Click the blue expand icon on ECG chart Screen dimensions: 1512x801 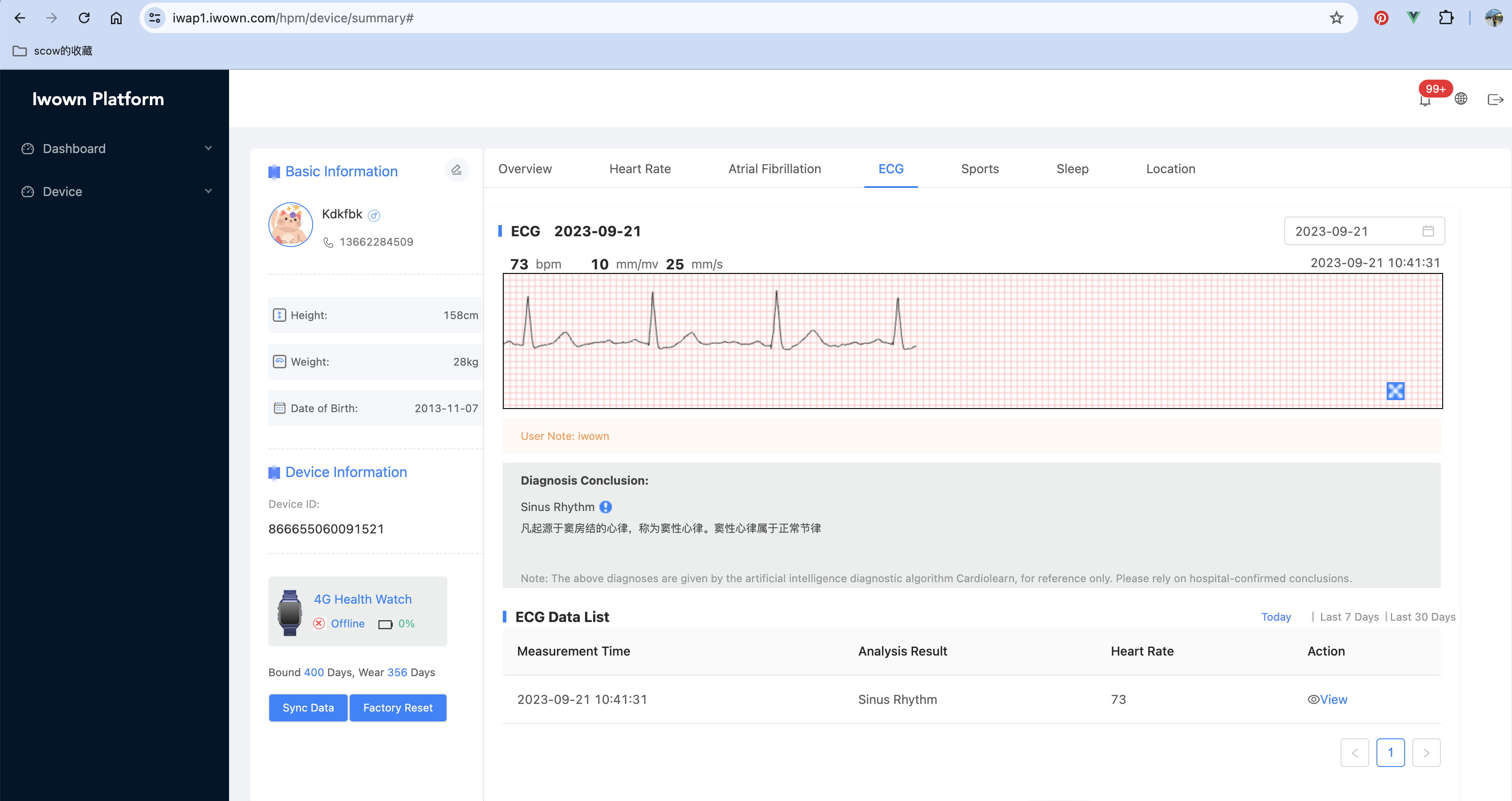pos(1395,391)
